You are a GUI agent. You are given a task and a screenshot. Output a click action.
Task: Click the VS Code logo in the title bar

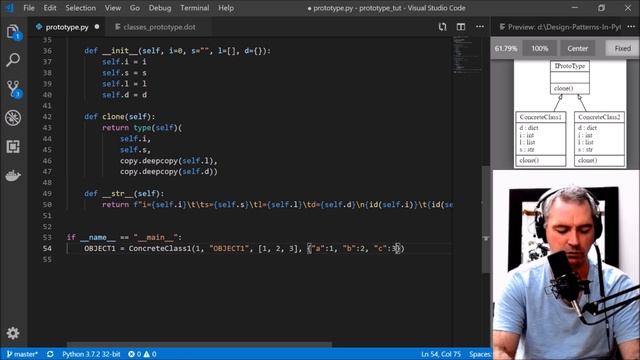tap(10, 8)
